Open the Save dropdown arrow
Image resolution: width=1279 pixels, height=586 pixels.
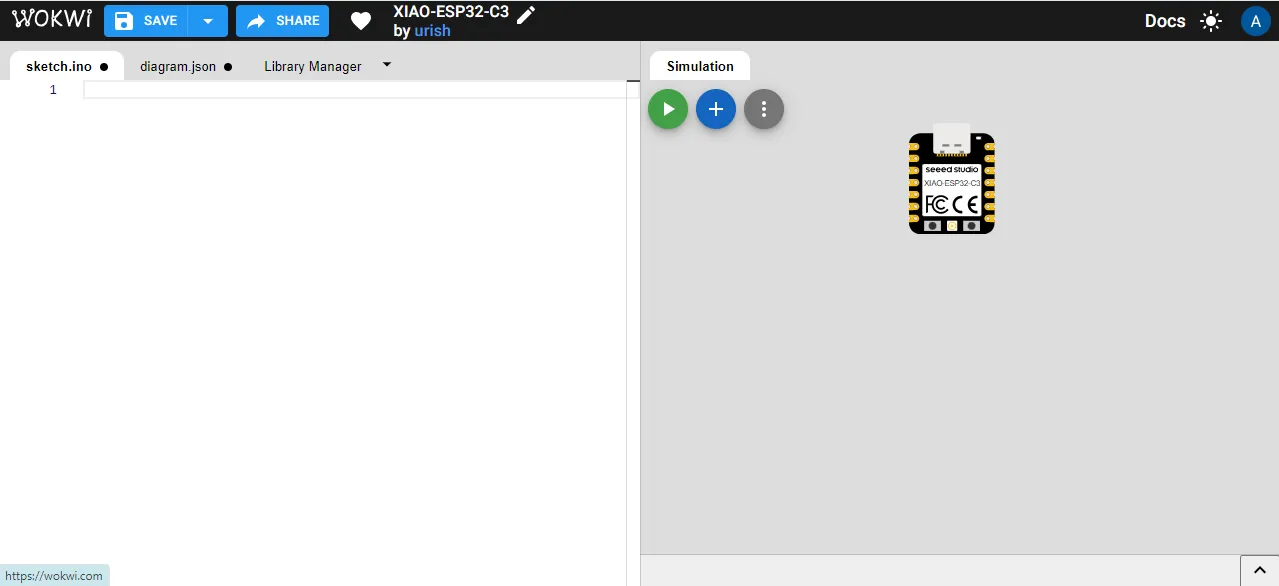tap(208, 21)
